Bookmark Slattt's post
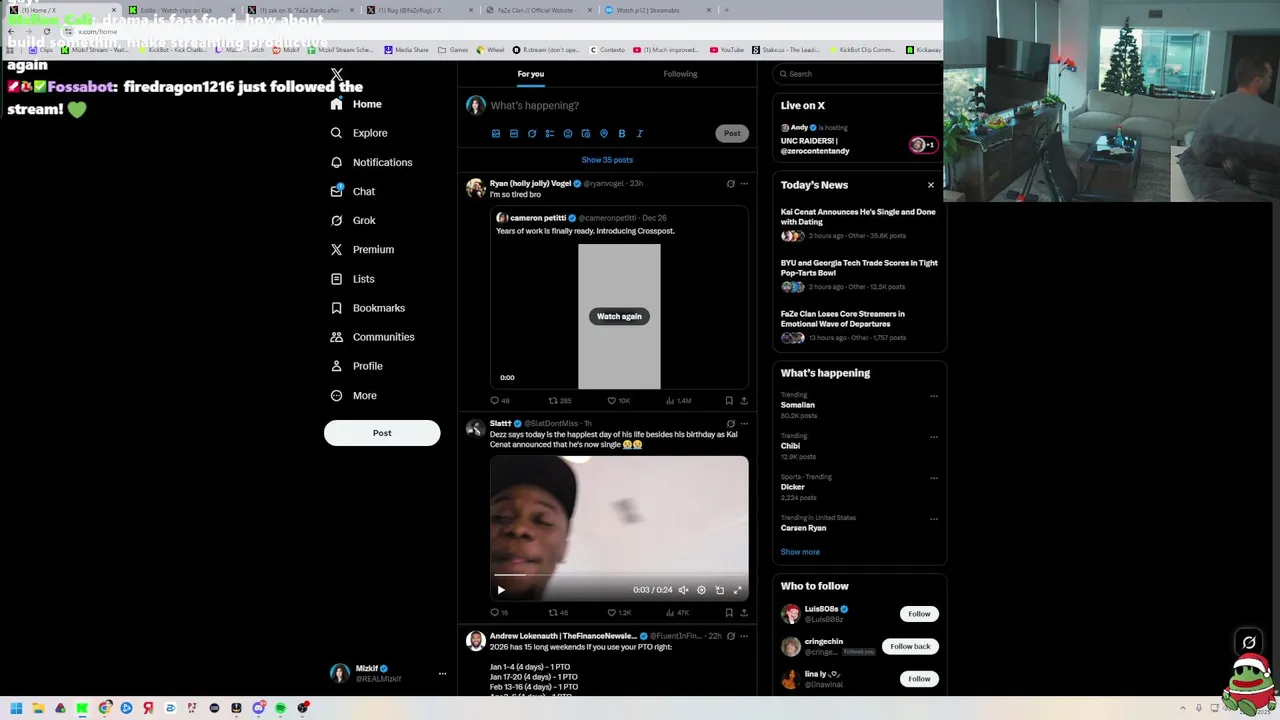 click(x=729, y=613)
